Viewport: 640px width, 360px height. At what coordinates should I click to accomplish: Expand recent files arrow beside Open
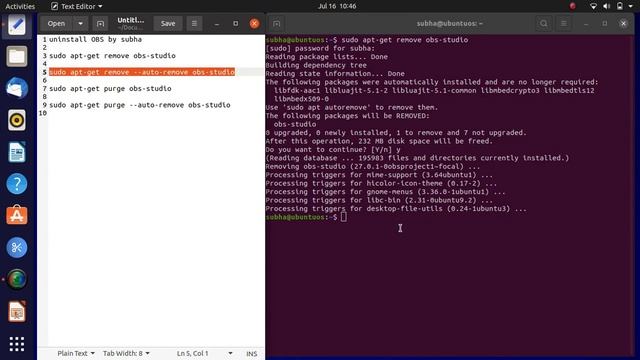coord(80,24)
